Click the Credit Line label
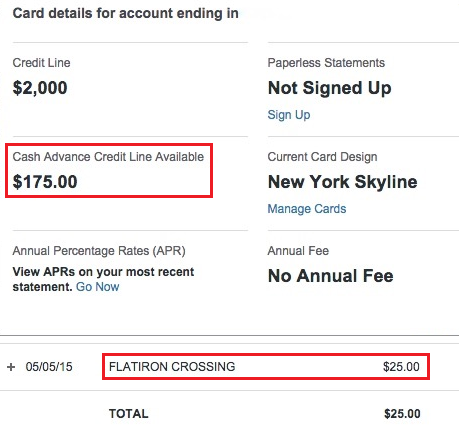 point(41,63)
